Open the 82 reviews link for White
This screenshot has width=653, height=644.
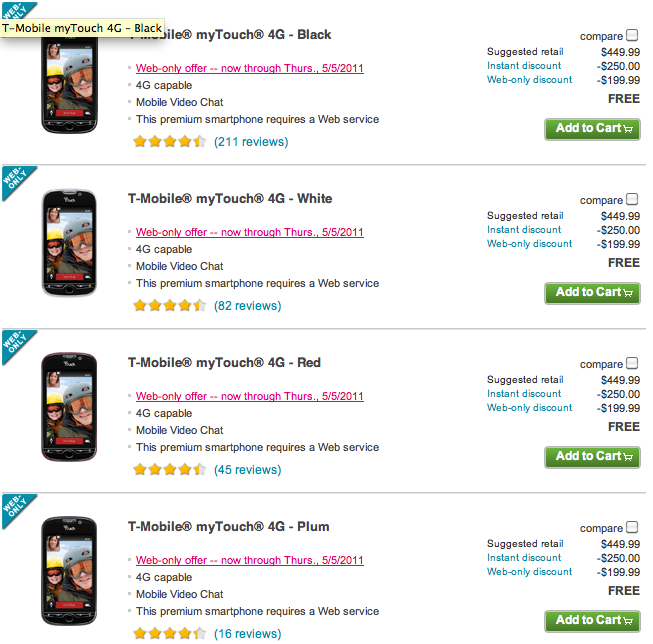(x=247, y=306)
